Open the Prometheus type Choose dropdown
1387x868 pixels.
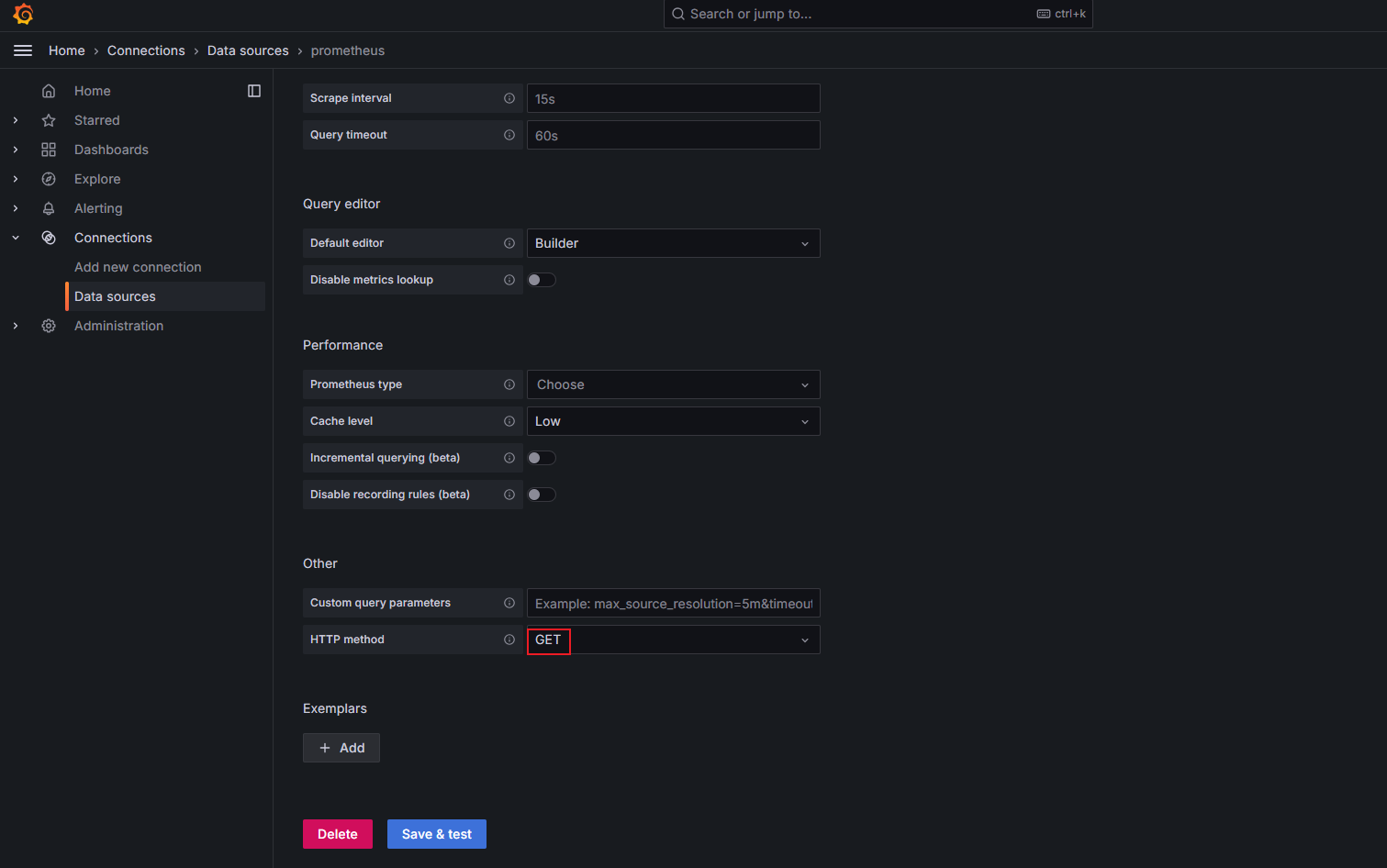[673, 384]
